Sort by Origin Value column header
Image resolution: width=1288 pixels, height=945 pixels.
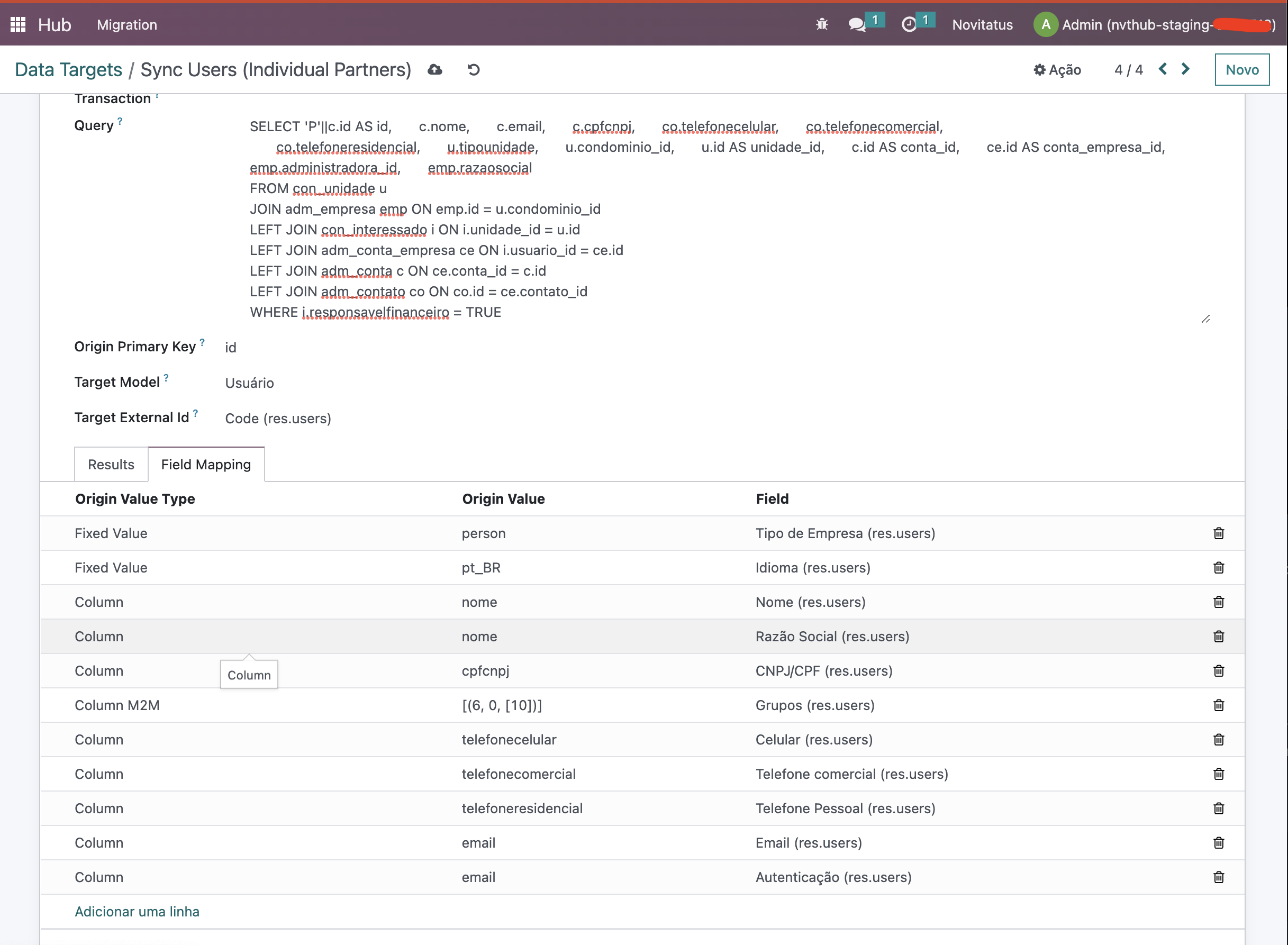(x=503, y=499)
